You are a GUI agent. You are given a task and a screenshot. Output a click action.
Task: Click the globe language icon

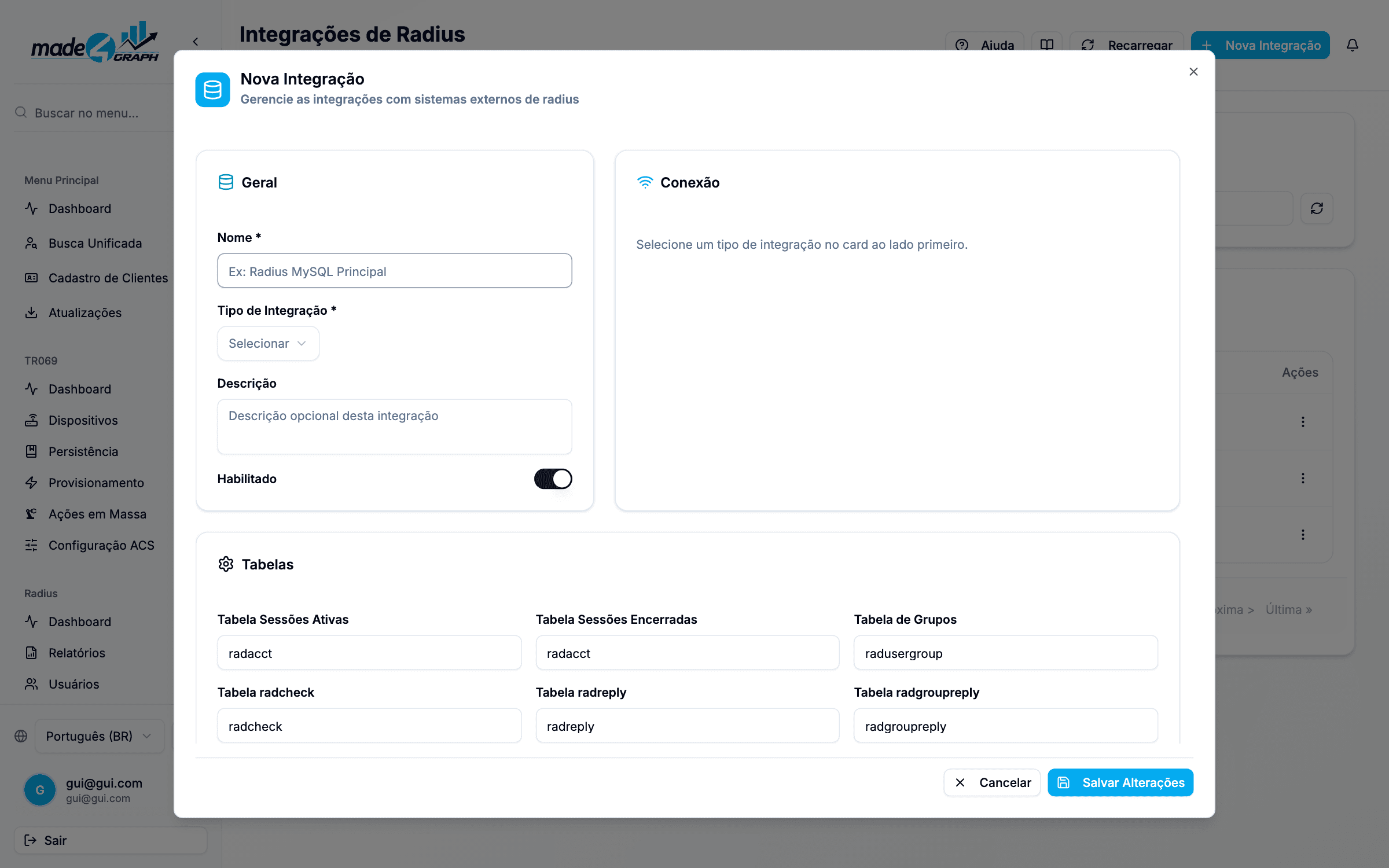point(21,736)
